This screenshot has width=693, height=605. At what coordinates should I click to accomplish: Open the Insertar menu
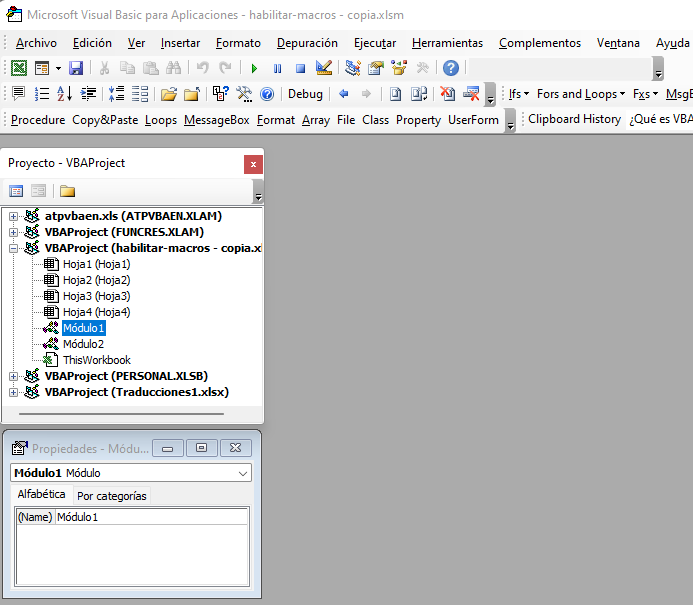click(x=180, y=43)
